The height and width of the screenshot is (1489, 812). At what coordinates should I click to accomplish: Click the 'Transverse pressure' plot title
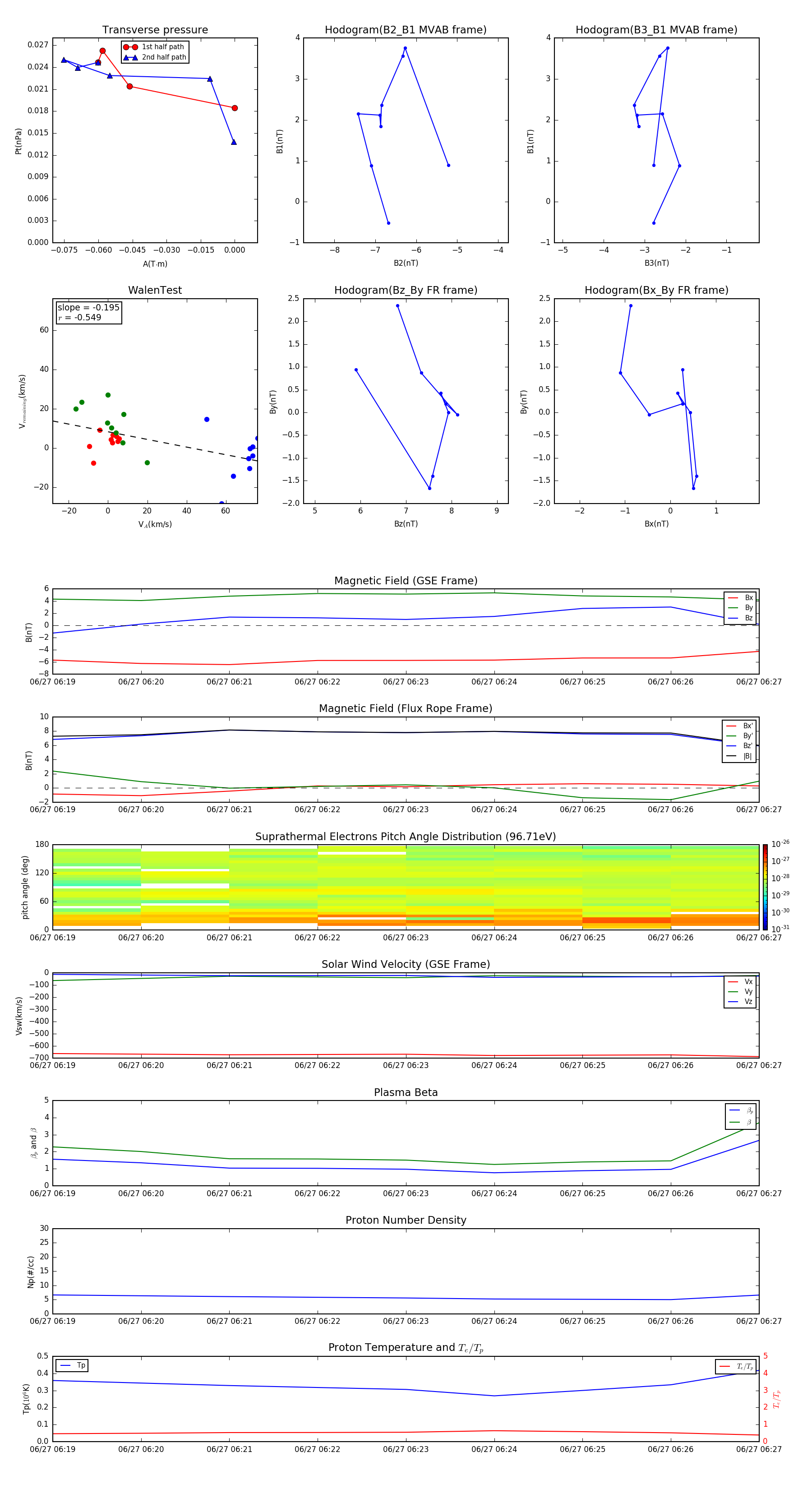[155, 30]
